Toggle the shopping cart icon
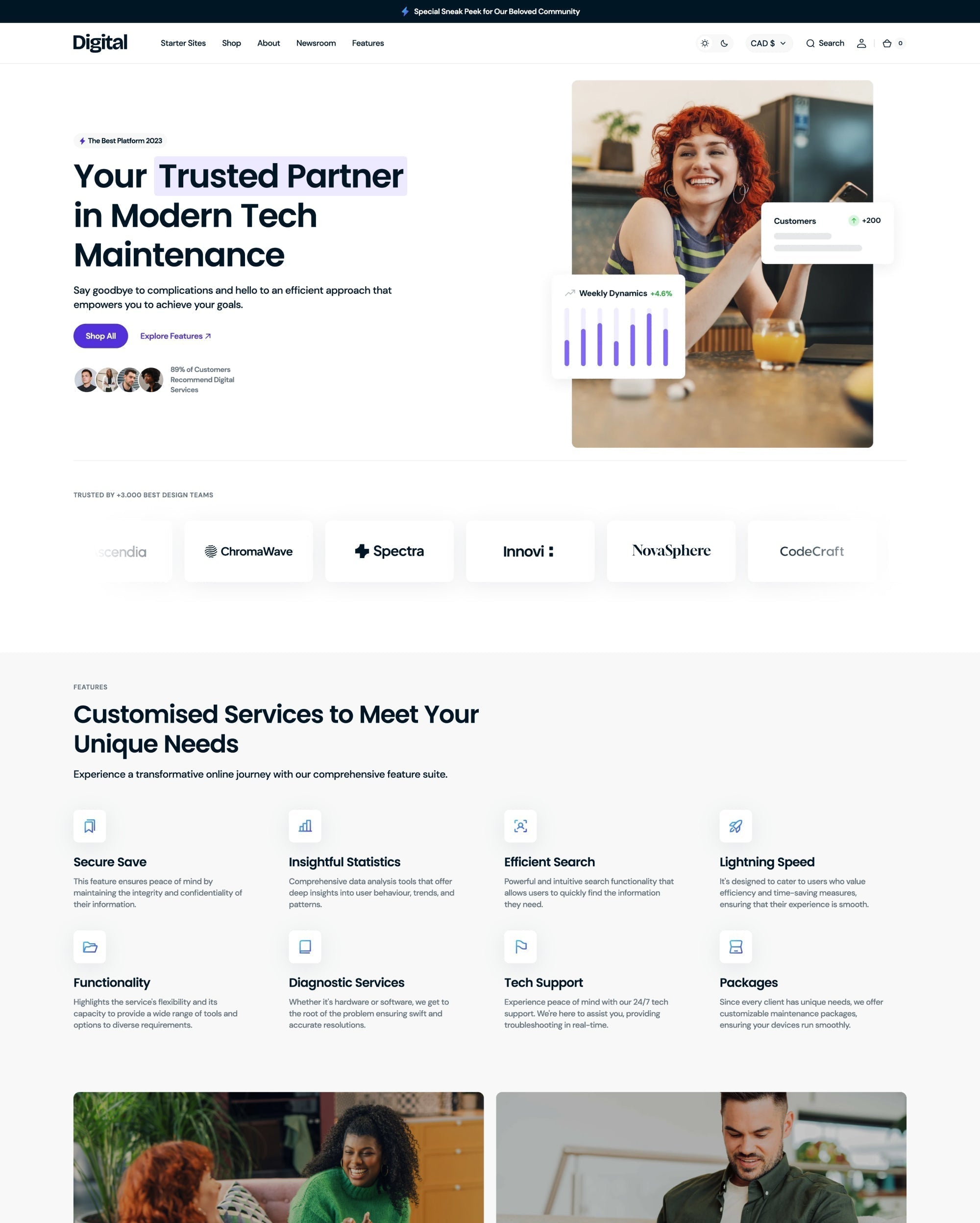The width and height of the screenshot is (980, 1223). pyautogui.click(x=887, y=43)
